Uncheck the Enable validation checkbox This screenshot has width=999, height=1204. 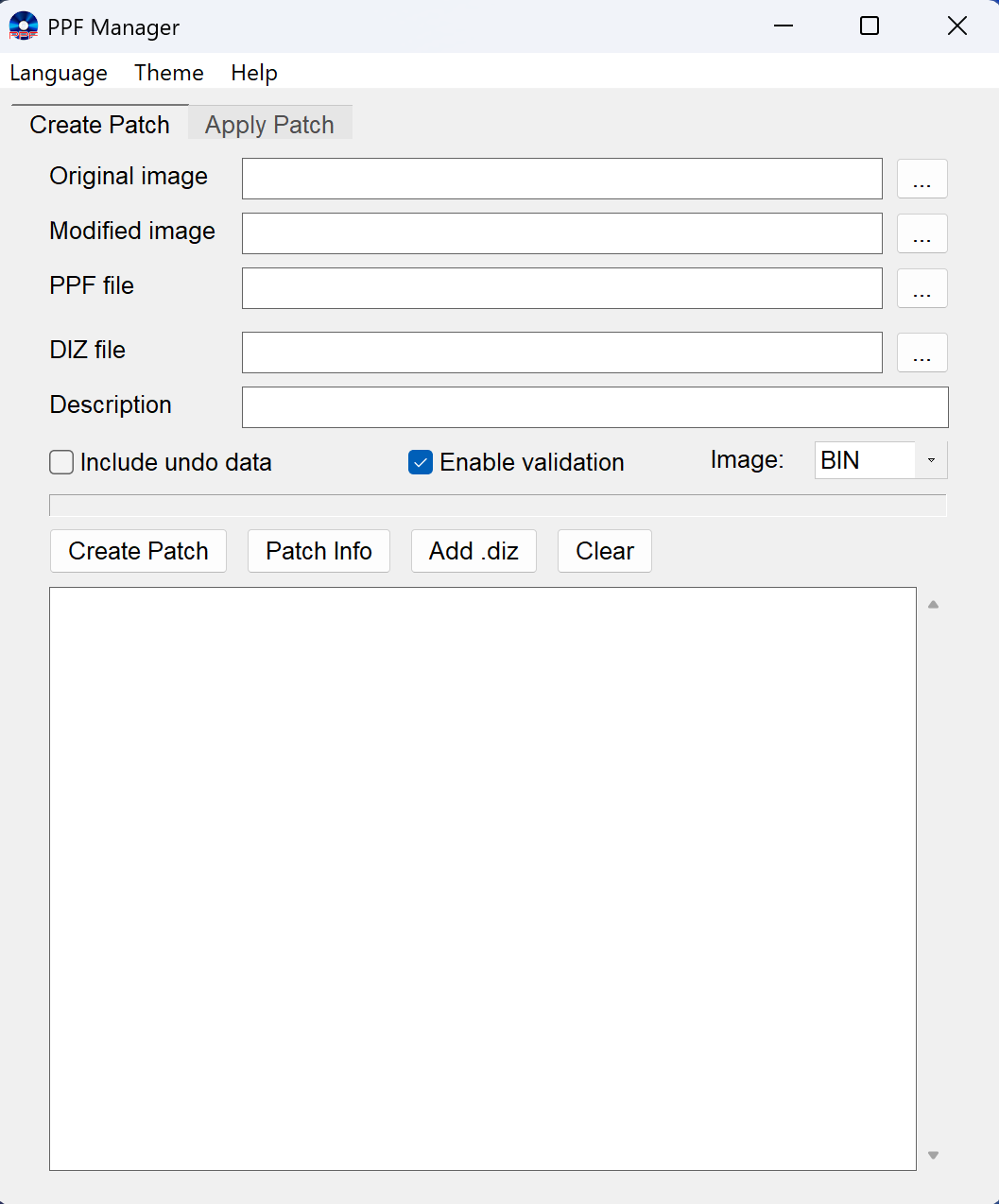[x=421, y=462]
